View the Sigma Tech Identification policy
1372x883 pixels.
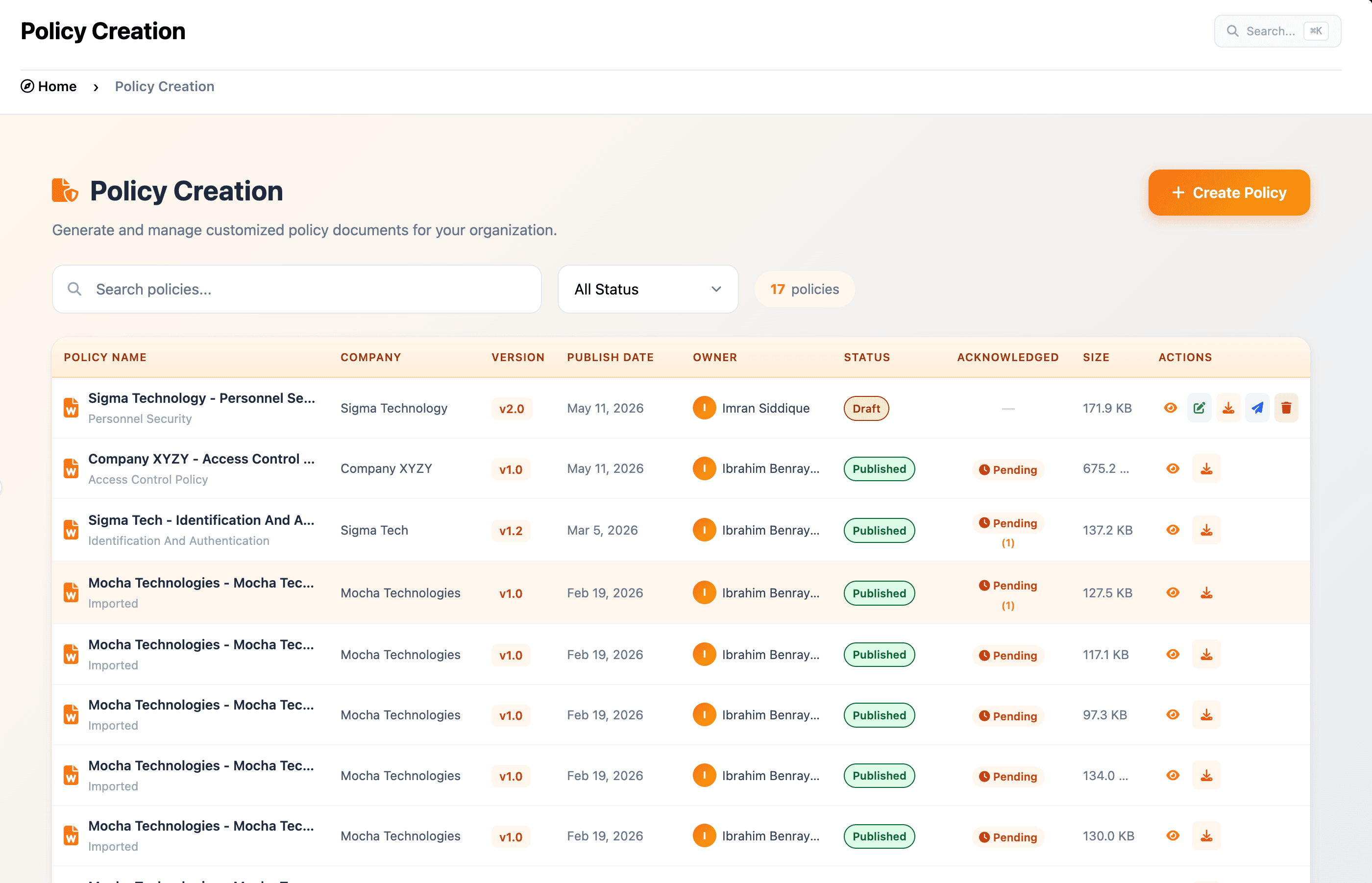click(x=1173, y=530)
